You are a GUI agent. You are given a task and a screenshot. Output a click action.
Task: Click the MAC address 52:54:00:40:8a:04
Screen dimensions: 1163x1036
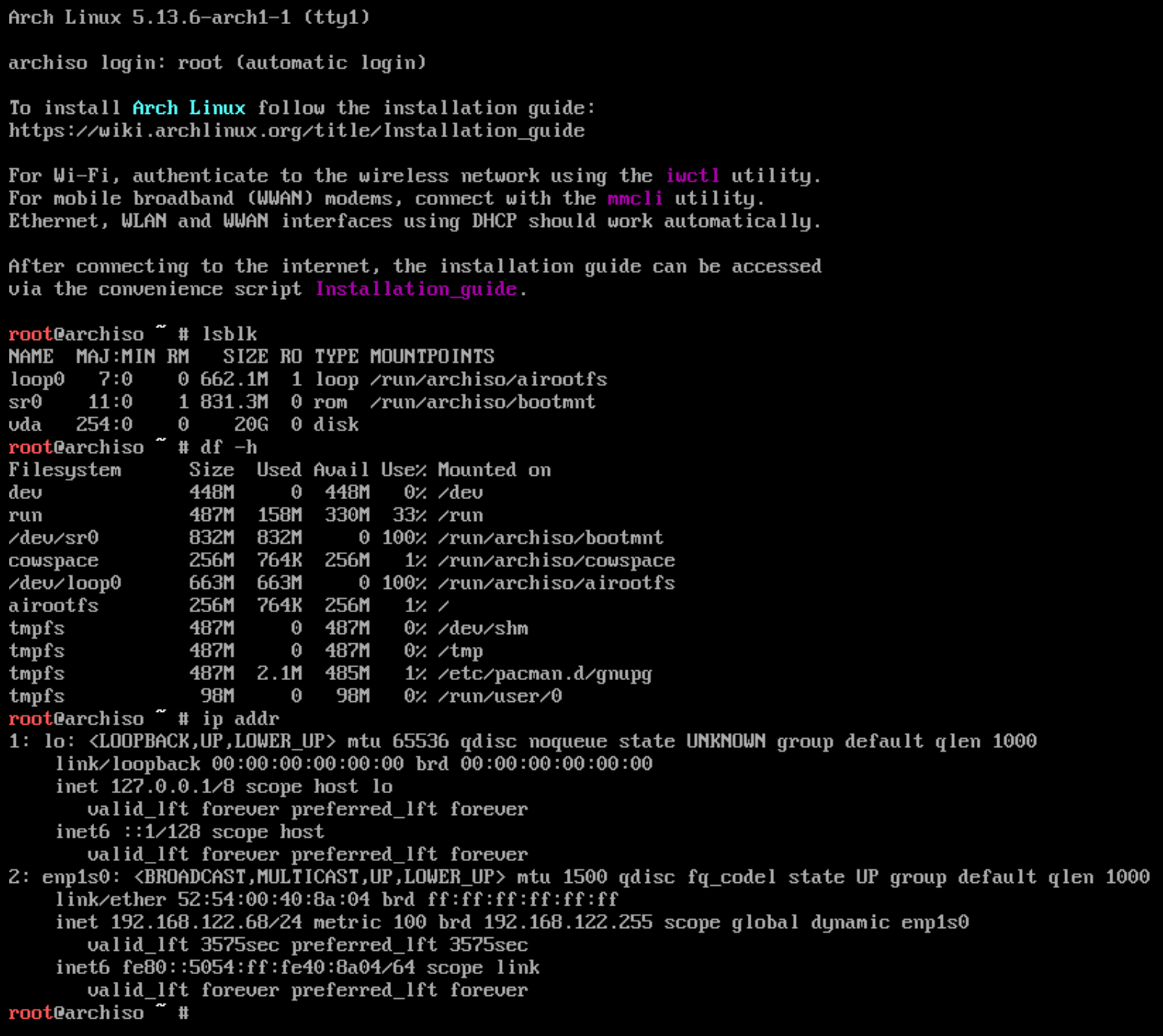tap(285, 900)
